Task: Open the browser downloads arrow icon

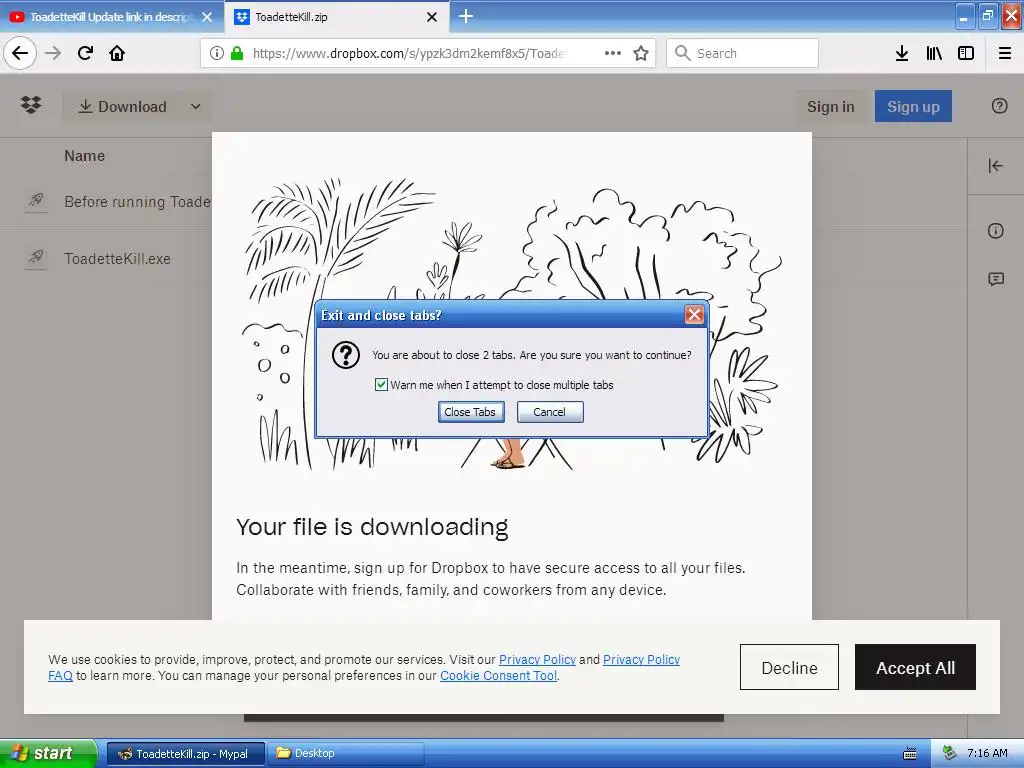Action: click(902, 53)
